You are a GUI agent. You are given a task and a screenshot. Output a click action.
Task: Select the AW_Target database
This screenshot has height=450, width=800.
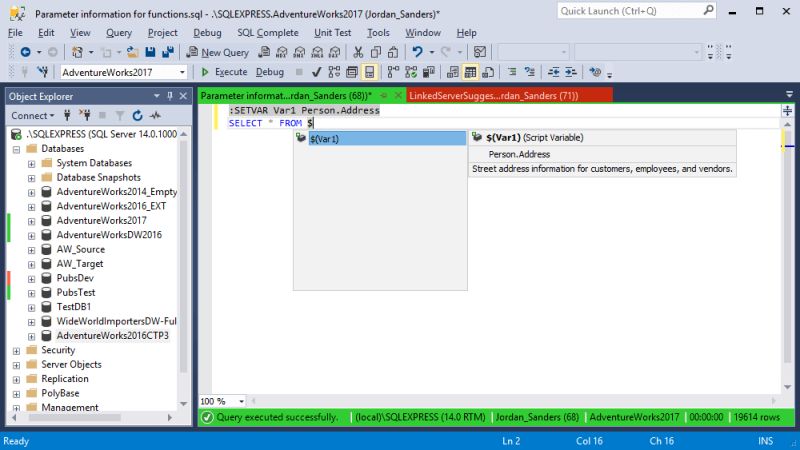pyautogui.click(x=80, y=264)
